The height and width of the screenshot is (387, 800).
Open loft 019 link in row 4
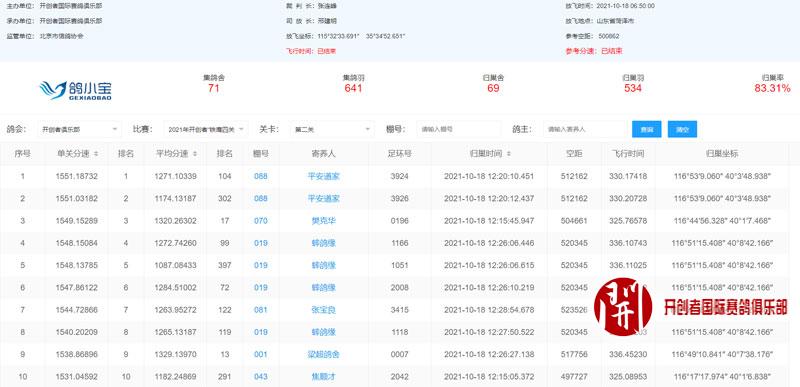pyautogui.click(x=261, y=243)
